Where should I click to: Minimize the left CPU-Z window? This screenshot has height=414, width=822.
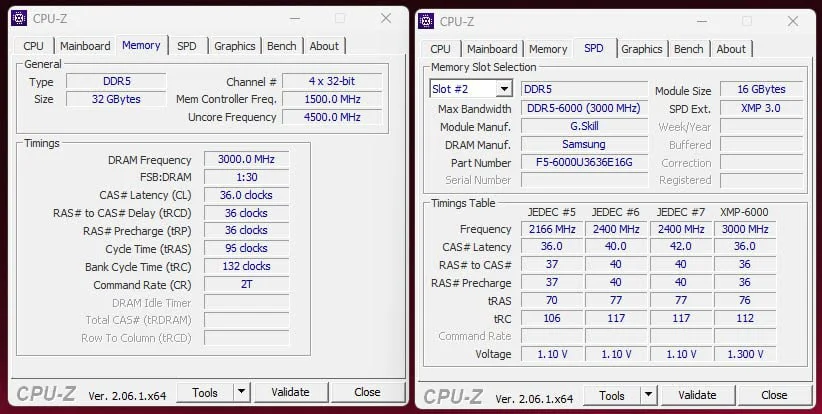pos(295,18)
